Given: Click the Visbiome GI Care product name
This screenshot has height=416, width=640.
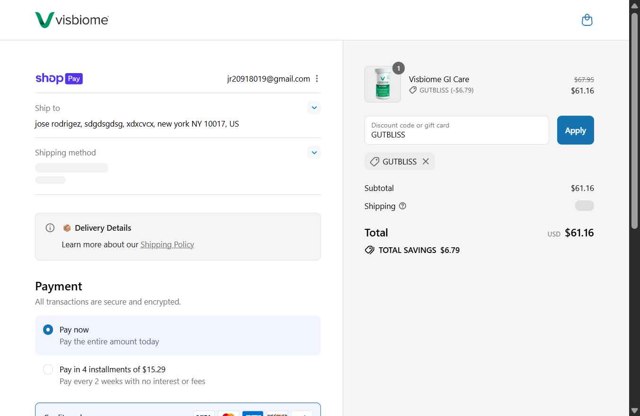Looking at the screenshot, I should (439, 79).
